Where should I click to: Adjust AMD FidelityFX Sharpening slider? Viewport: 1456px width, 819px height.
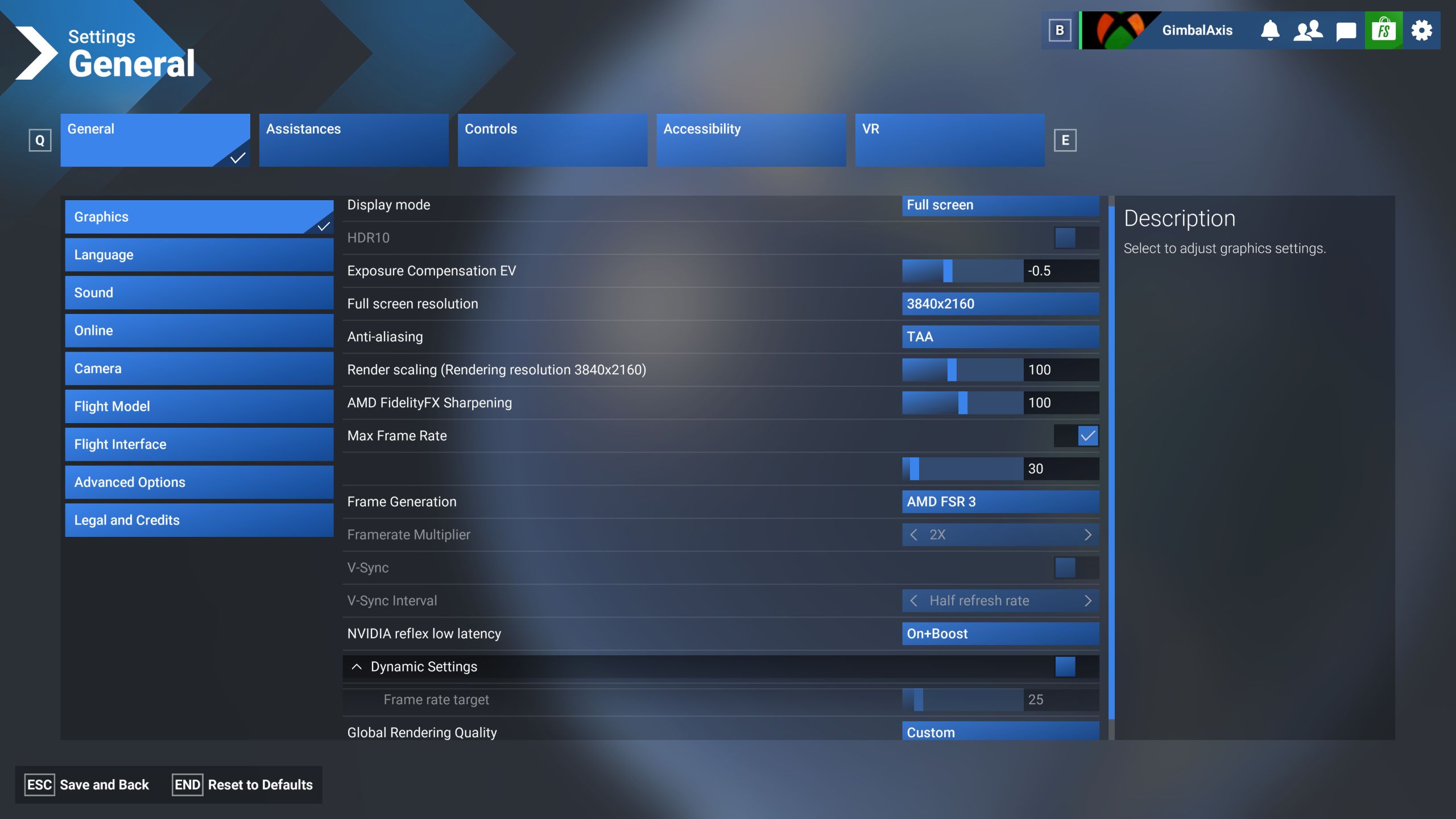point(962,403)
